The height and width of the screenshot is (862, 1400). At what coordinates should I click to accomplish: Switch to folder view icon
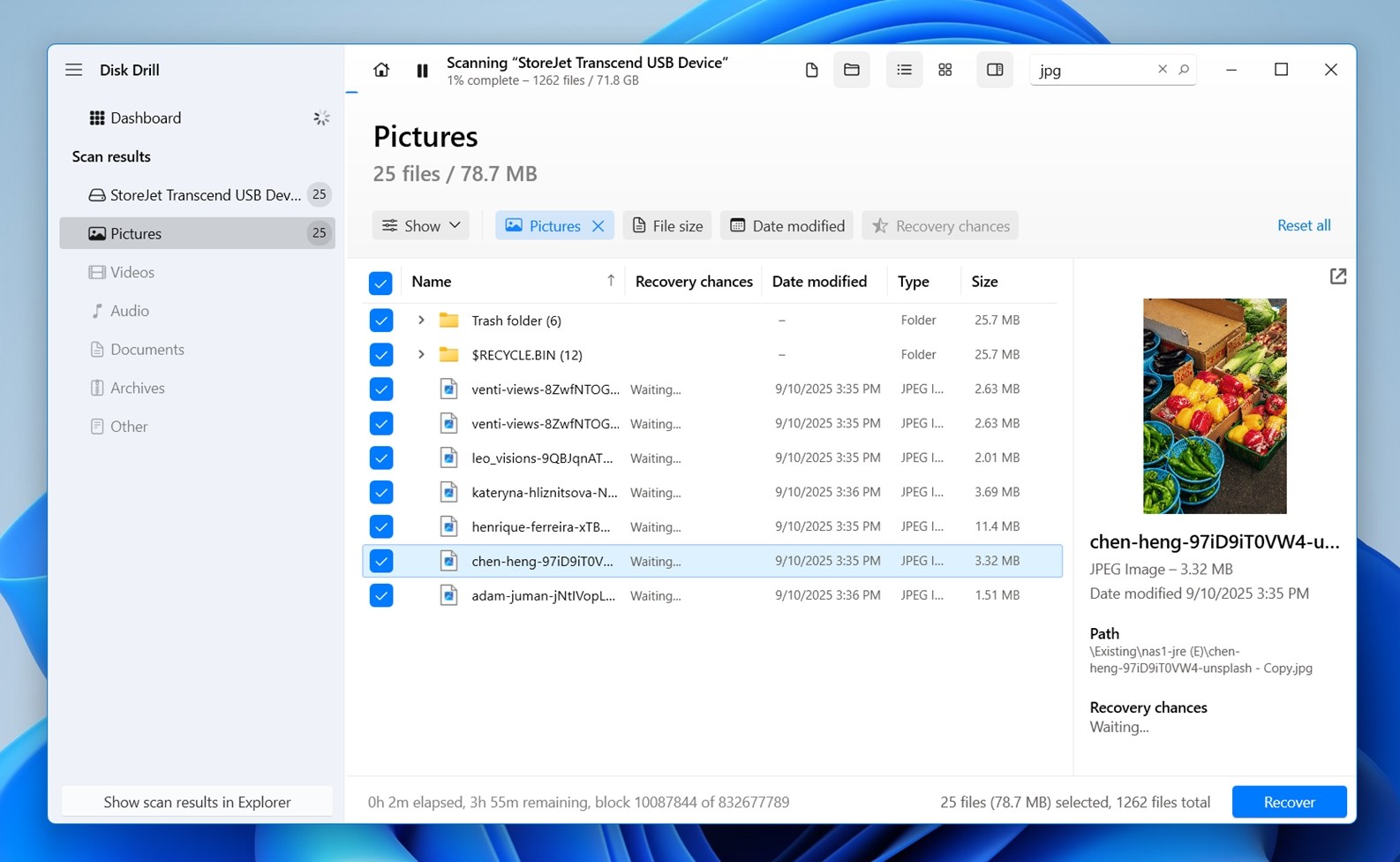852,70
